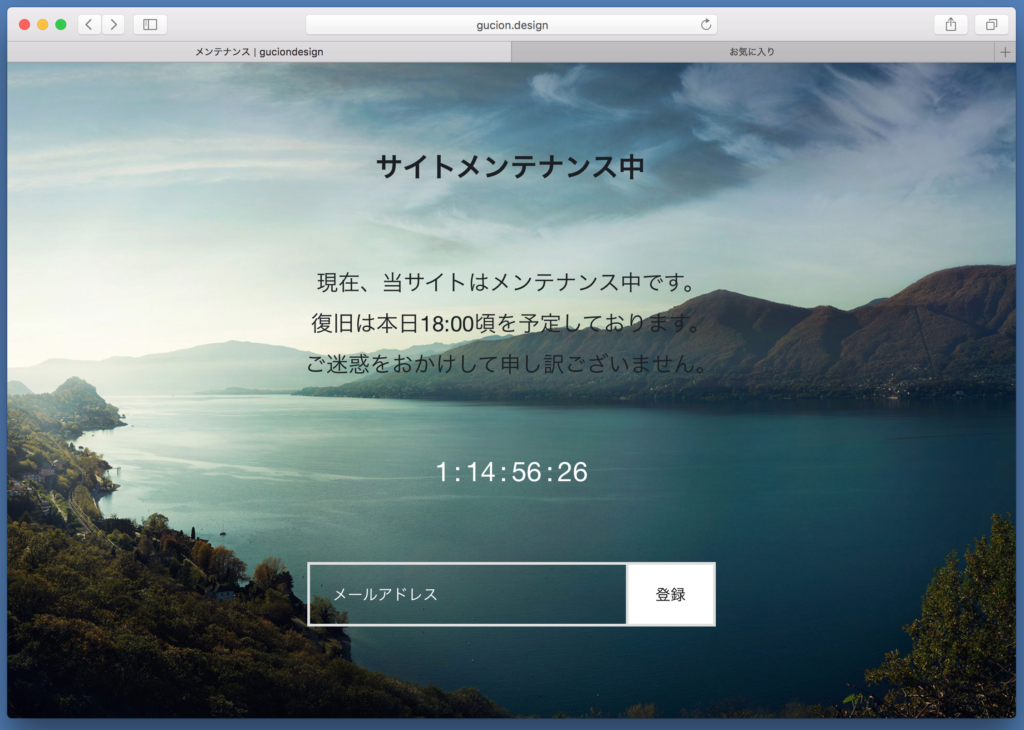
Task: Open the Share menu in the toolbar
Action: (x=950, y=25)
